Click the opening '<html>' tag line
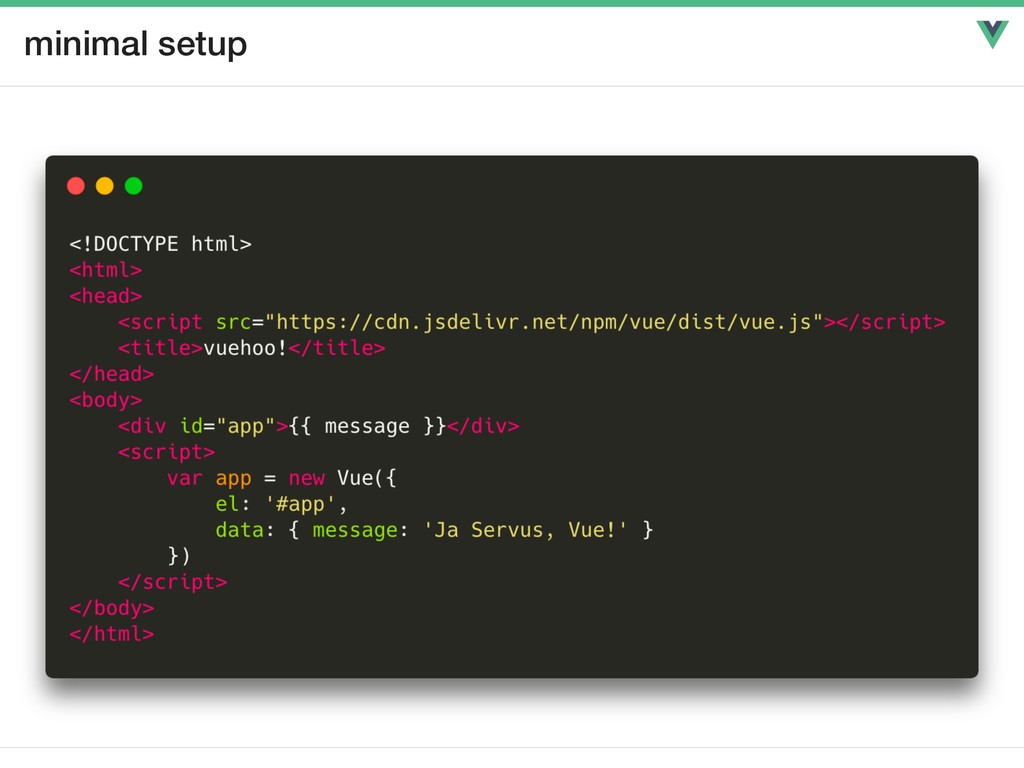Screen dimensions: 1024x768 106,270
